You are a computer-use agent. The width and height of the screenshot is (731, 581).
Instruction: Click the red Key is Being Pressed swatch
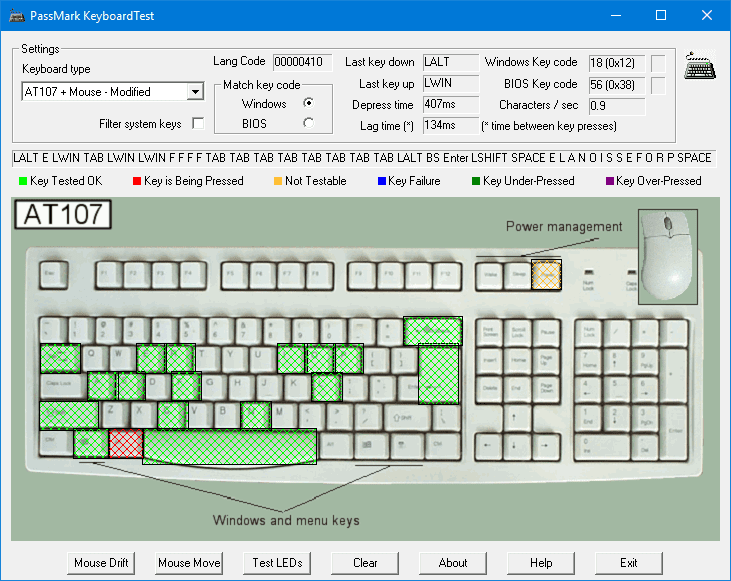click(136, 181)
